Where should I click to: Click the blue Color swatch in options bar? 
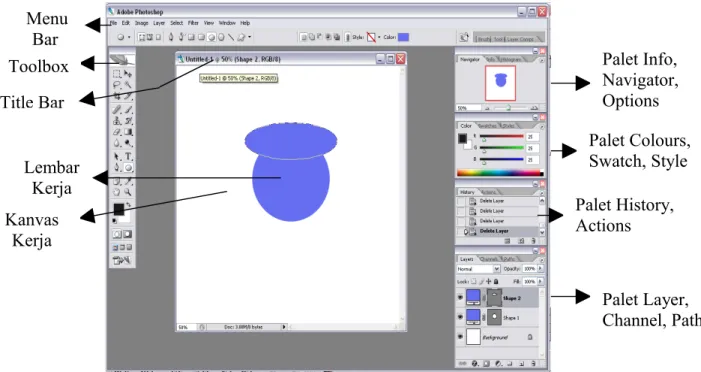click(x=403, y=38)
